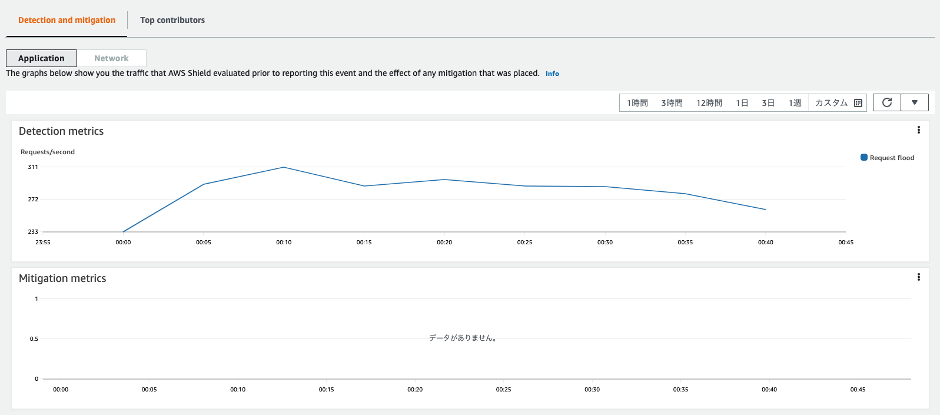The image size is (941, 416).
Task: Switch to the Top contributors tab
Action: click(x=173, y=20)
